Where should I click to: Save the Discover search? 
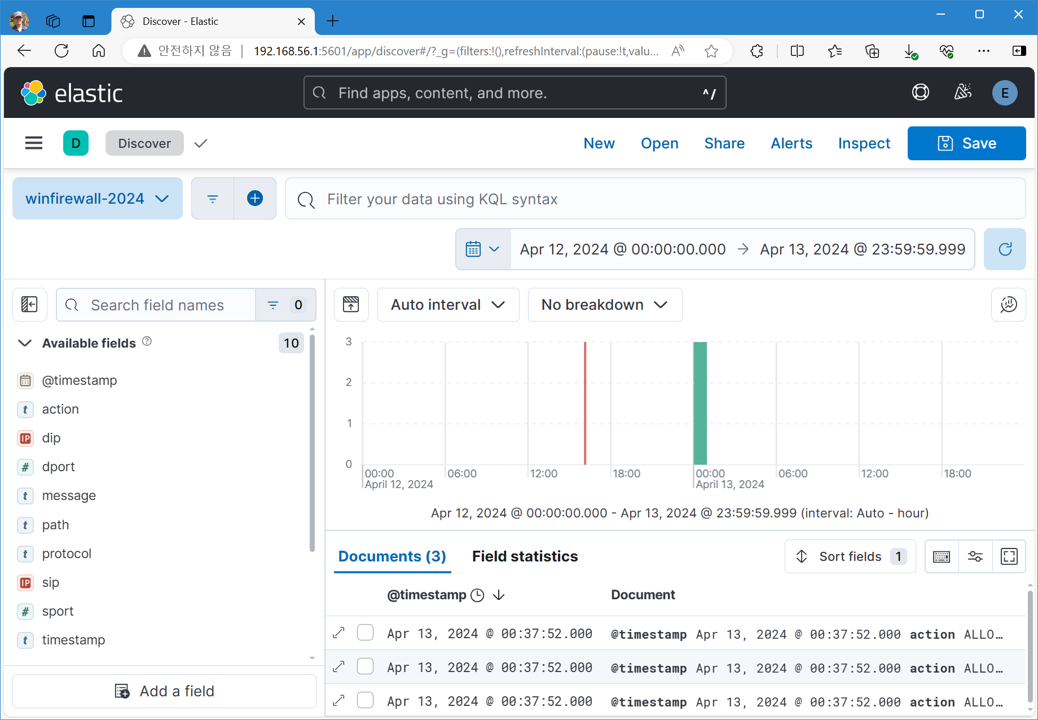967,143
